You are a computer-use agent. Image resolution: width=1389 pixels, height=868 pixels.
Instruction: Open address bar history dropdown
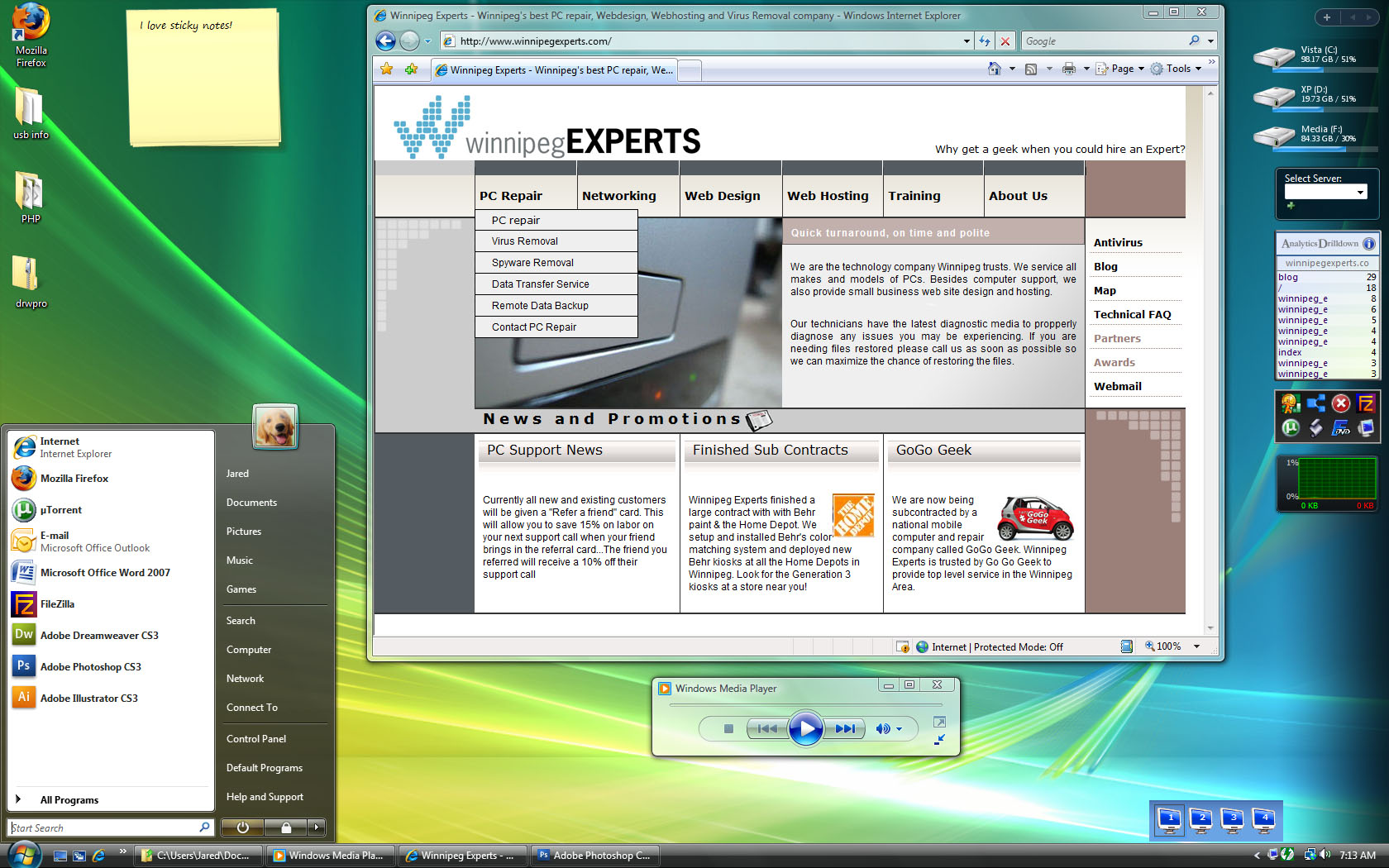click(x=967, y=41)
